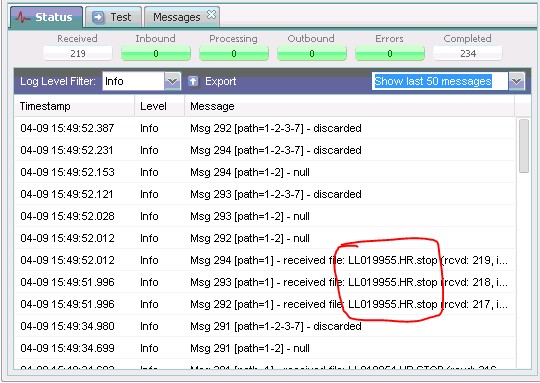Viewport: 540px width, 383px height.
Task: Select Msg 293 path=1-2-3-7 discarded row
Action: click(264, 194)
